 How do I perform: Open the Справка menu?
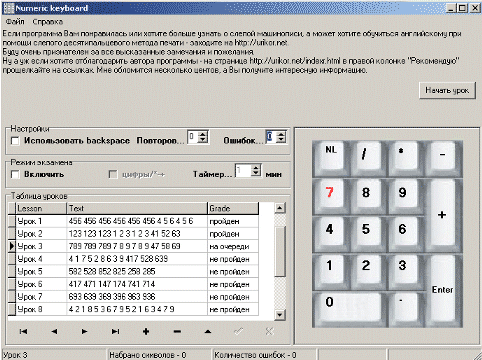pyautogui.click(x=48, y=22)
